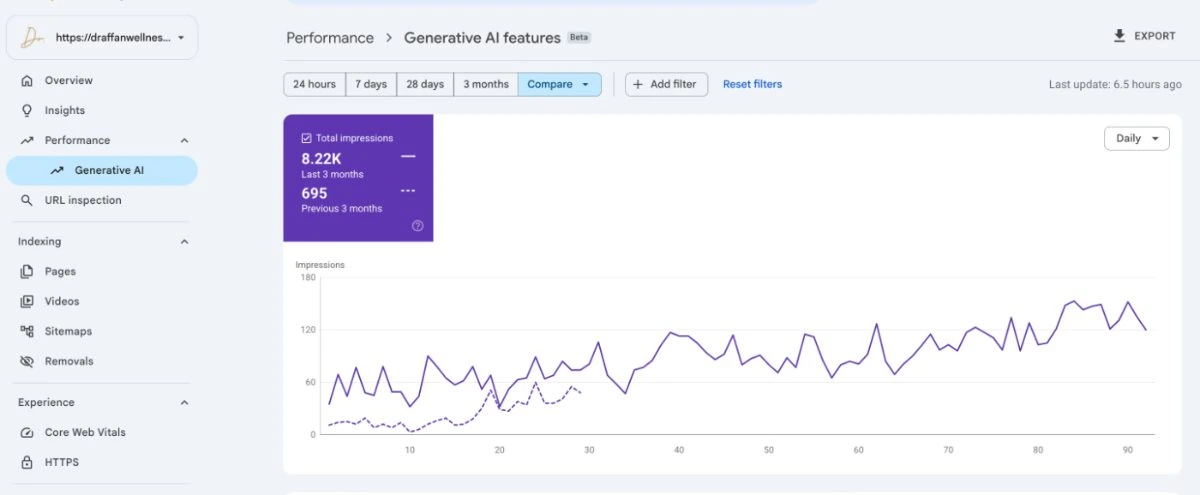Click the Experience section label
This screenshot has width=1200, height=495.
pyautogui.click(x=46, y=403)
